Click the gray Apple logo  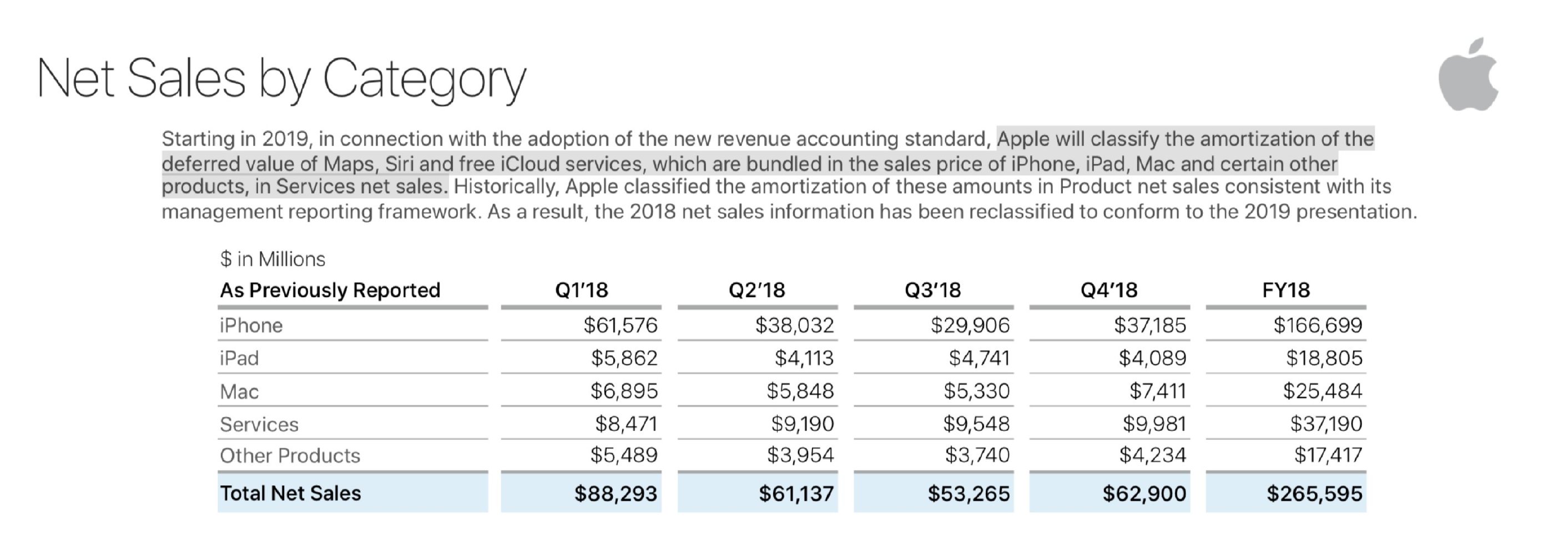pyautogui.click(x=1468, y=76)
